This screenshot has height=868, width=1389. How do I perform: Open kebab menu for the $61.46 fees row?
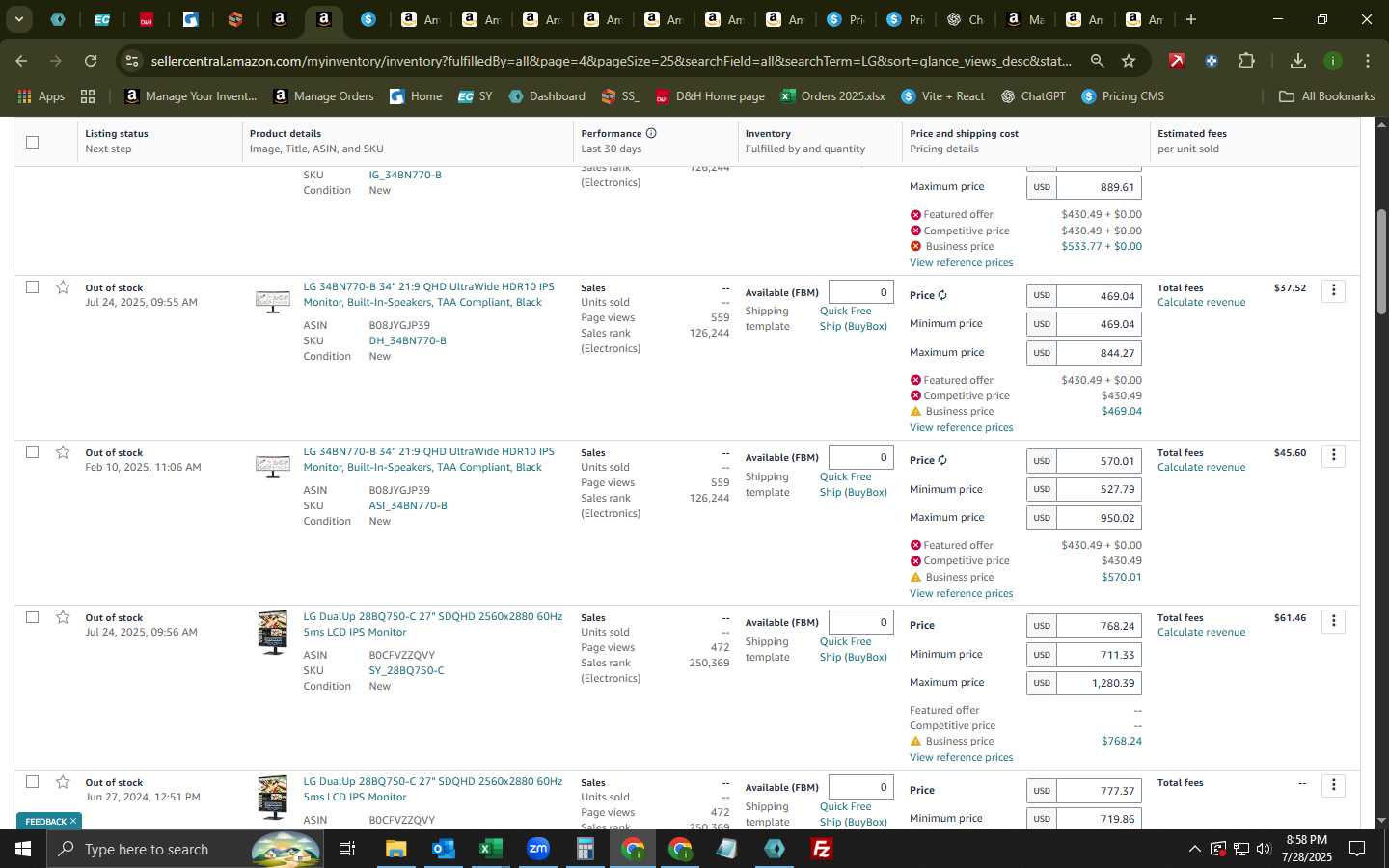tap(1333, 620)
